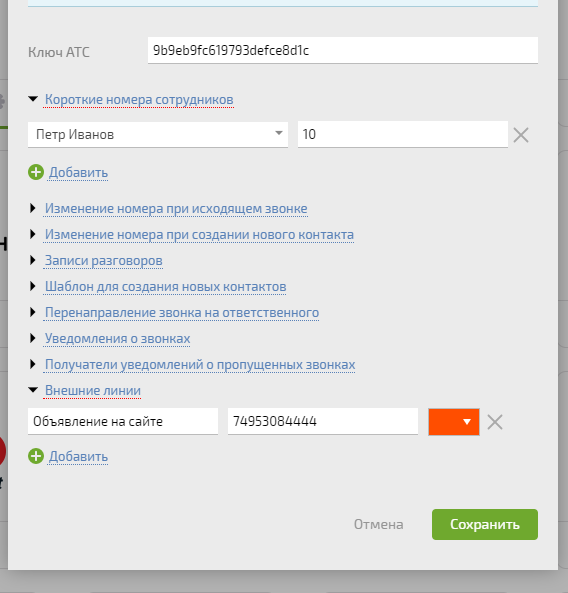Click green plus icon under short numbers
Screen dimensions: 568x593
point(36,172)
